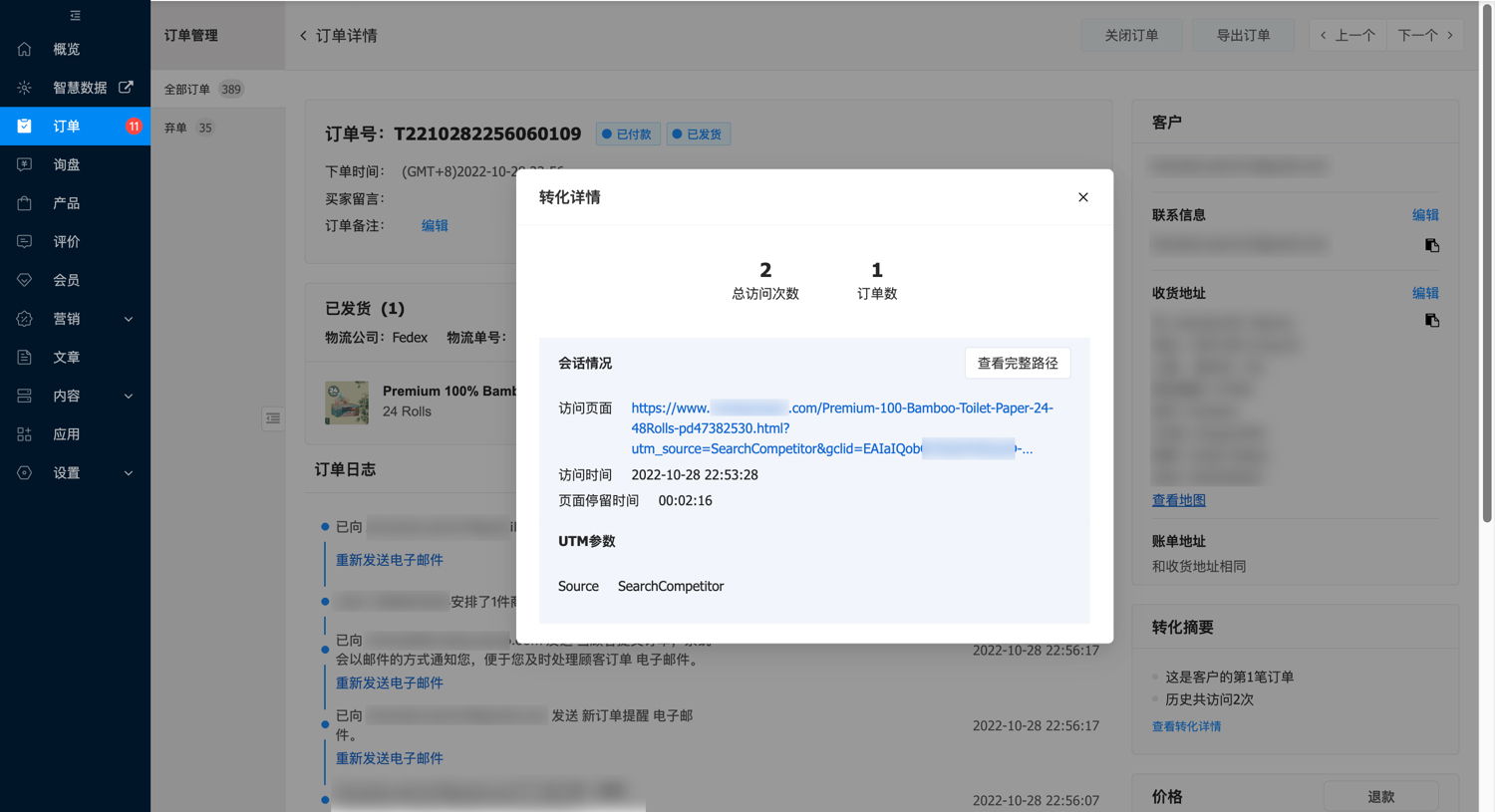Click the page vertical scrollbar
Screen dimensions: 1495x812
coord(1487,259)
